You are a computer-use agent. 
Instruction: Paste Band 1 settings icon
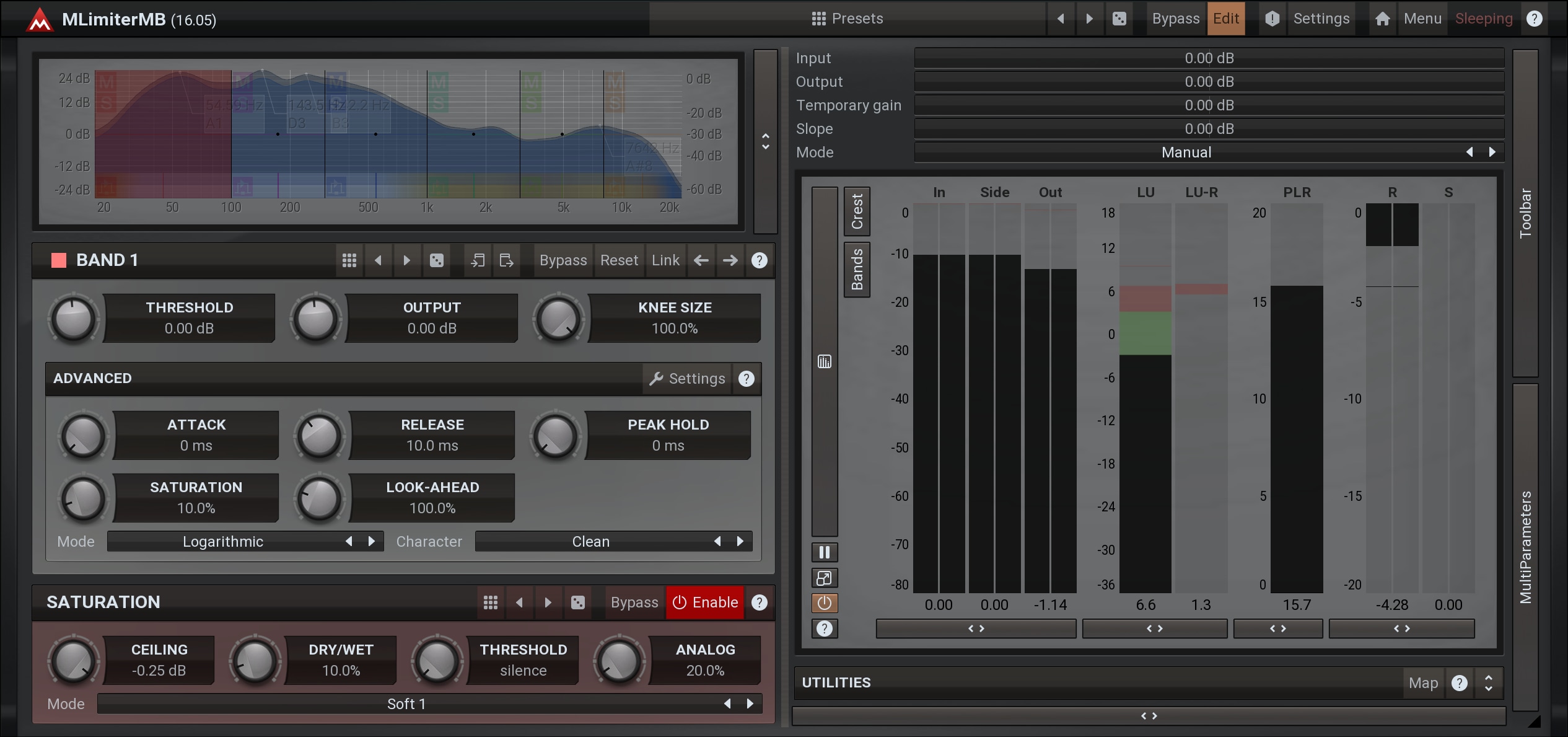pyautogui.click(x=506, y=260)
